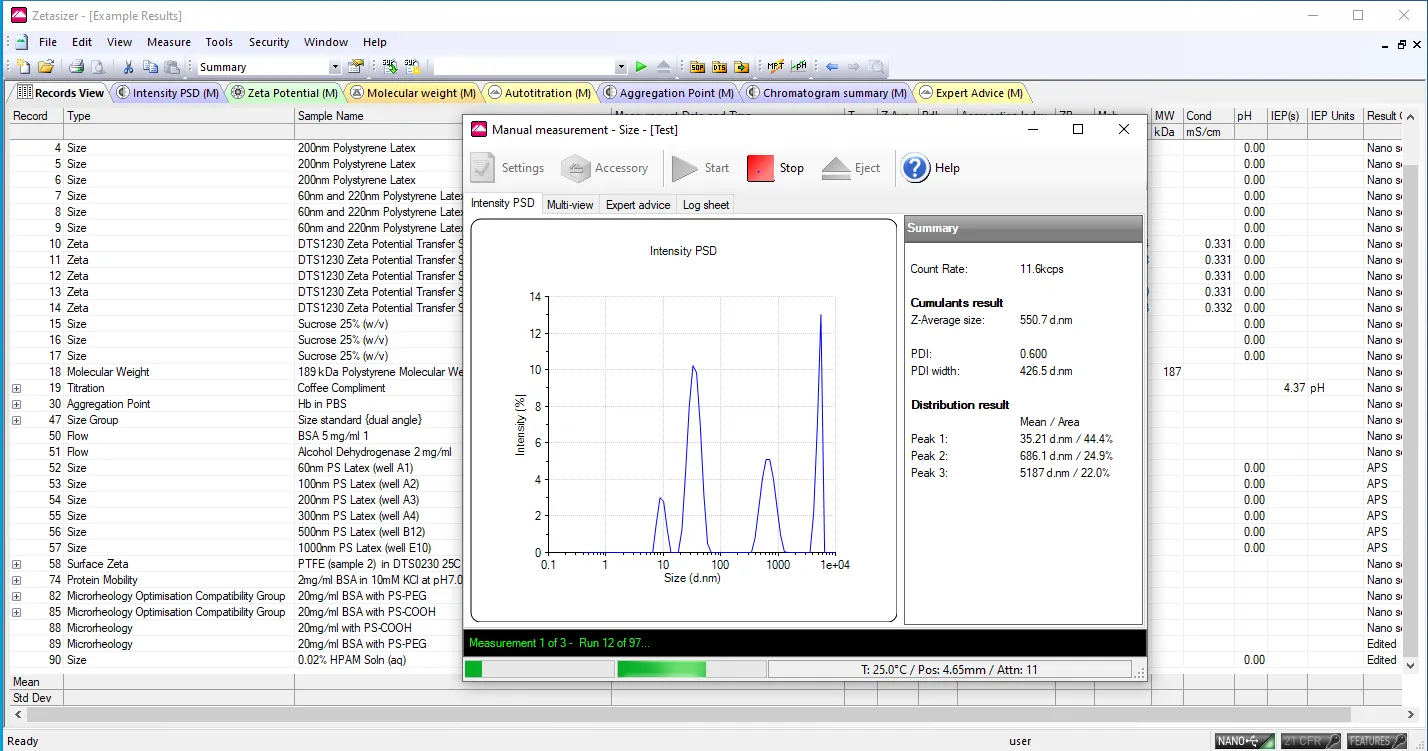The height and width of the screenshot is (751, 1428).
Task: Open the Log sheet tab in dialog
Action: click(x=706, y=205)
